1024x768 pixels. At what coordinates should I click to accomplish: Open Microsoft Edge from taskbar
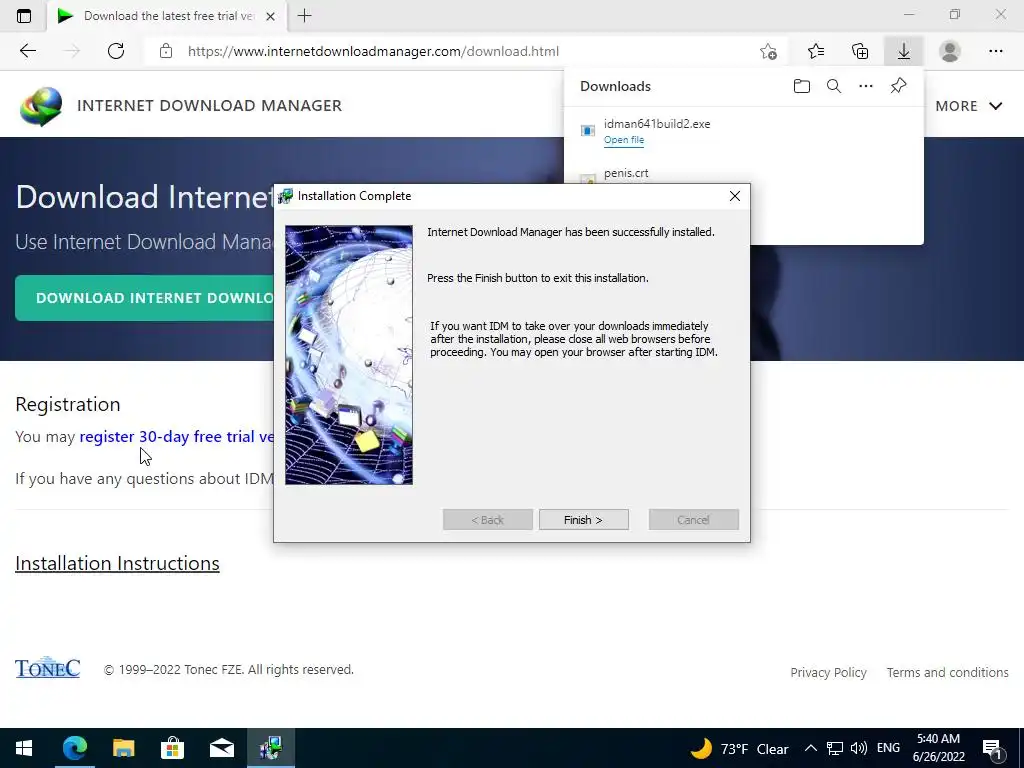click(74, 748)
